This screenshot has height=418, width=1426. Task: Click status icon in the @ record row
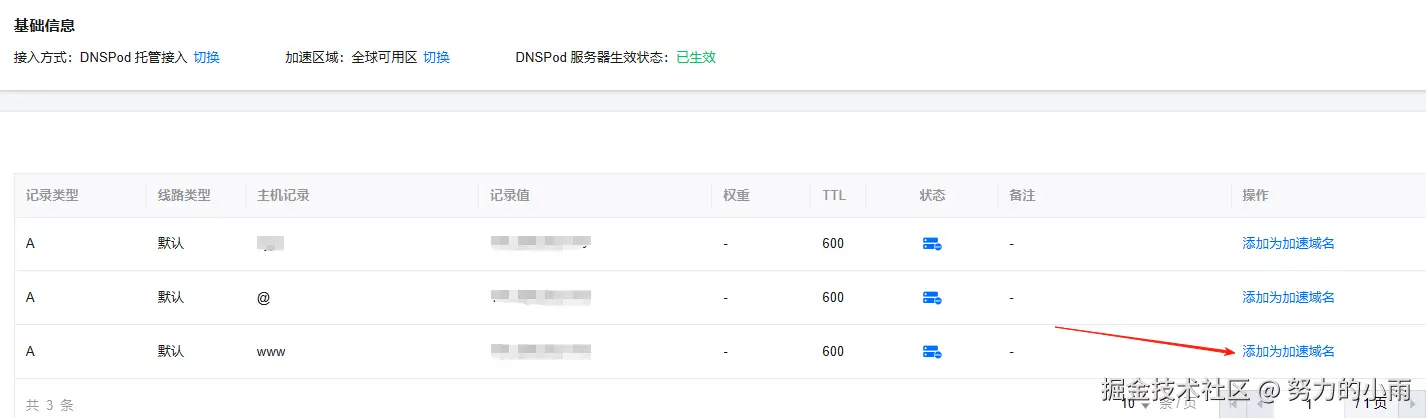[x=932, y=298]
